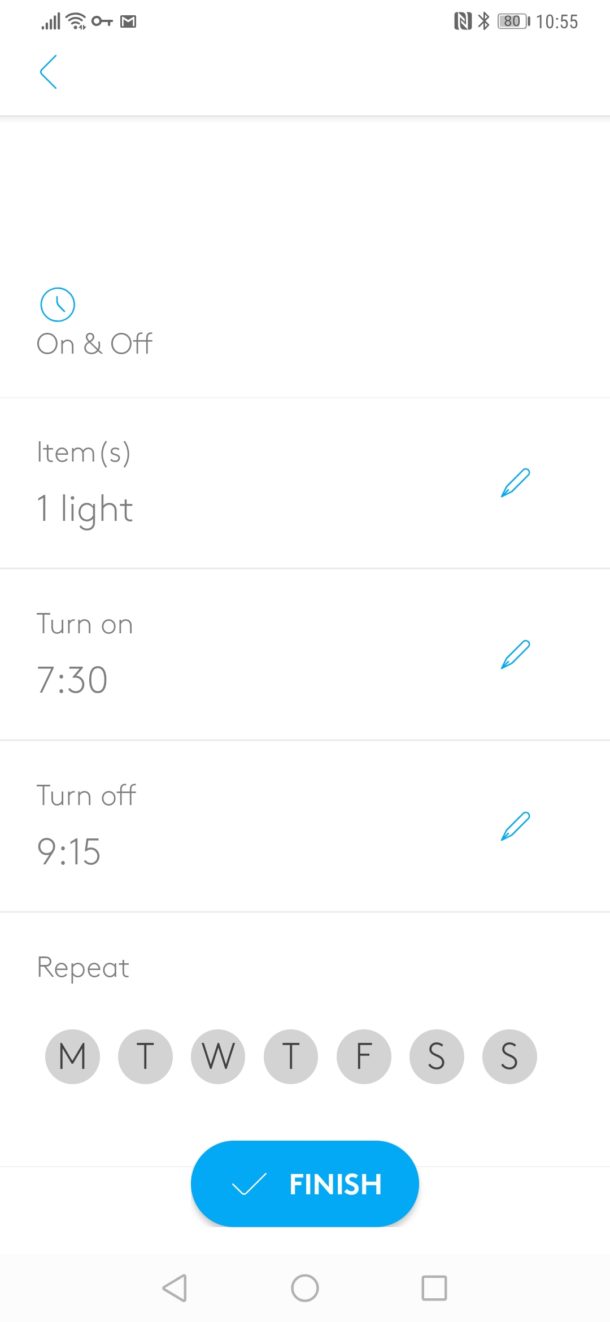Tap the back arrow at top left

[x=48, y=72]
